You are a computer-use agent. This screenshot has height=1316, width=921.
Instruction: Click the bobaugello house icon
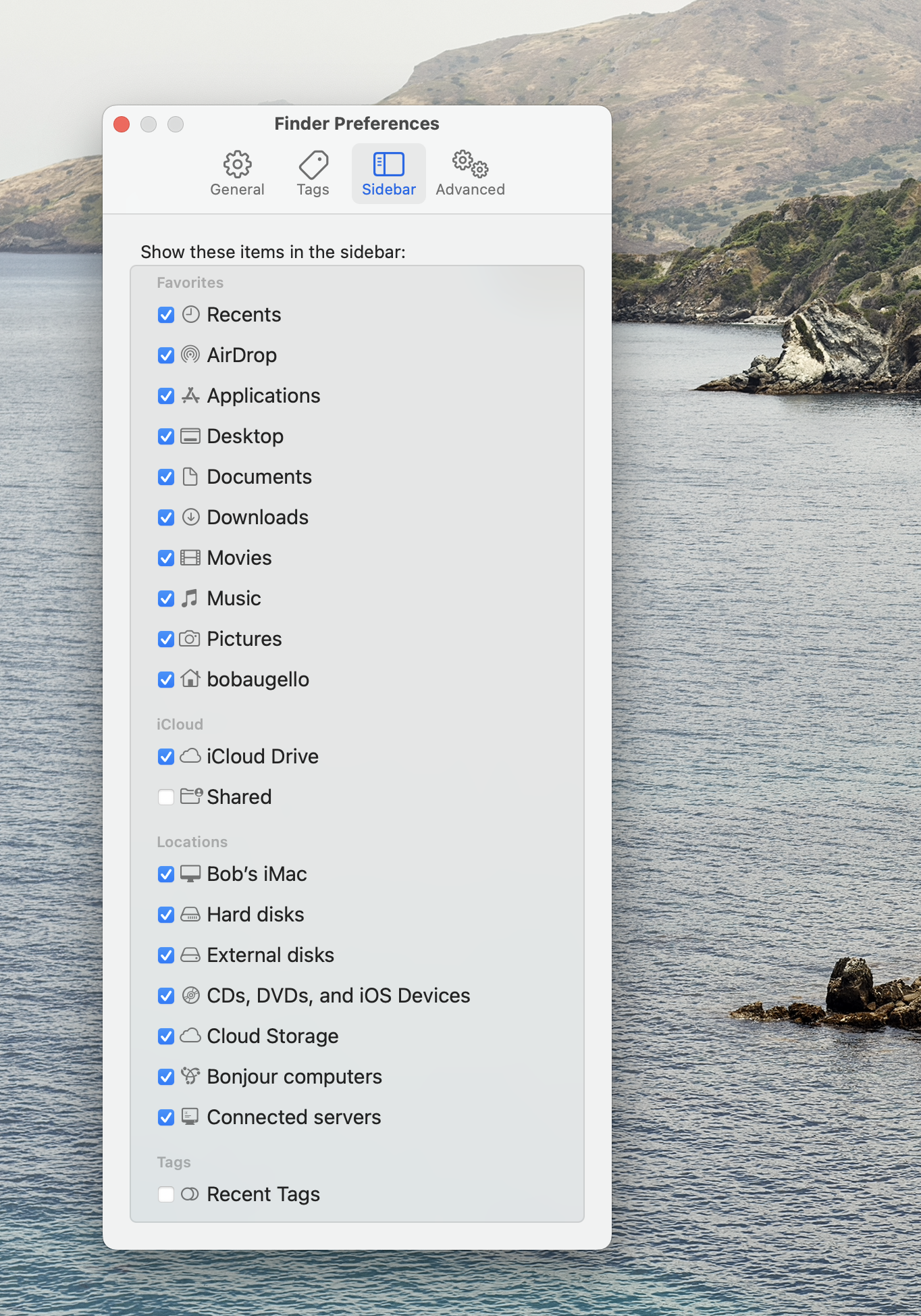click(191, 678)
